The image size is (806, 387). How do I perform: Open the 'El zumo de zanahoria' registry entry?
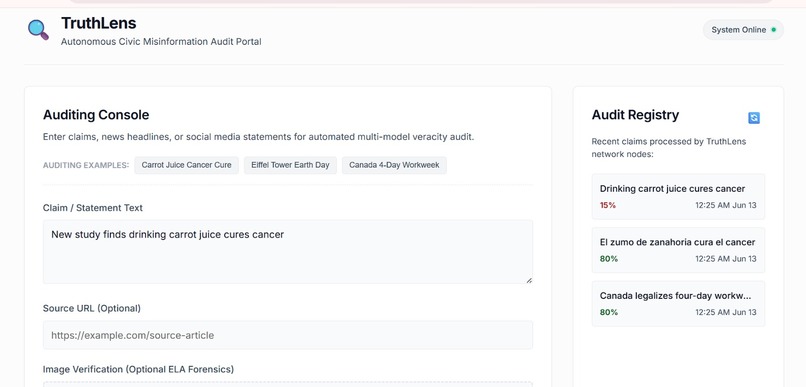click(x=678, y=250)
